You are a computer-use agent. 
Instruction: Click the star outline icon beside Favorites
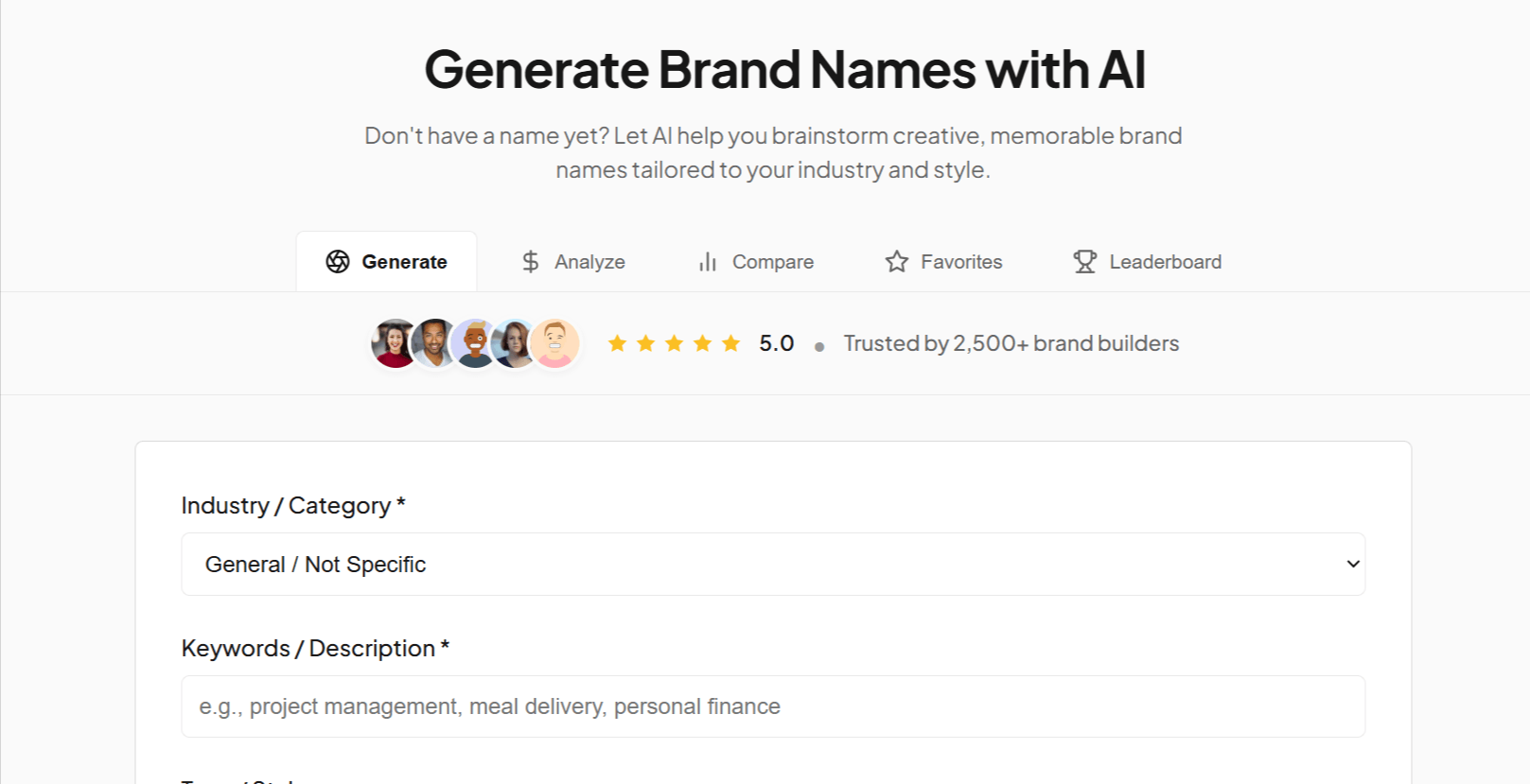(x=897, y=262)
